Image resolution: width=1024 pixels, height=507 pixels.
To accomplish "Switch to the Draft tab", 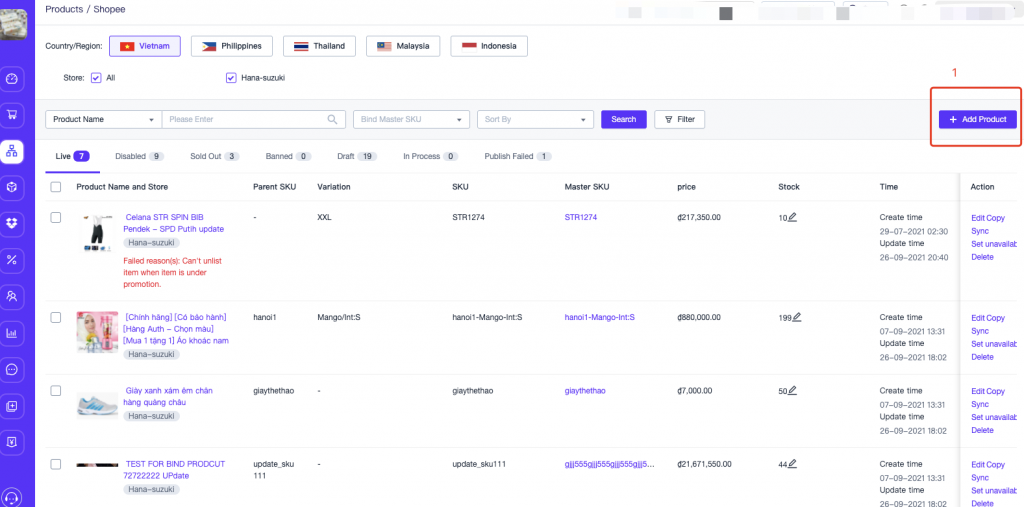I will (x=357, y=156).
